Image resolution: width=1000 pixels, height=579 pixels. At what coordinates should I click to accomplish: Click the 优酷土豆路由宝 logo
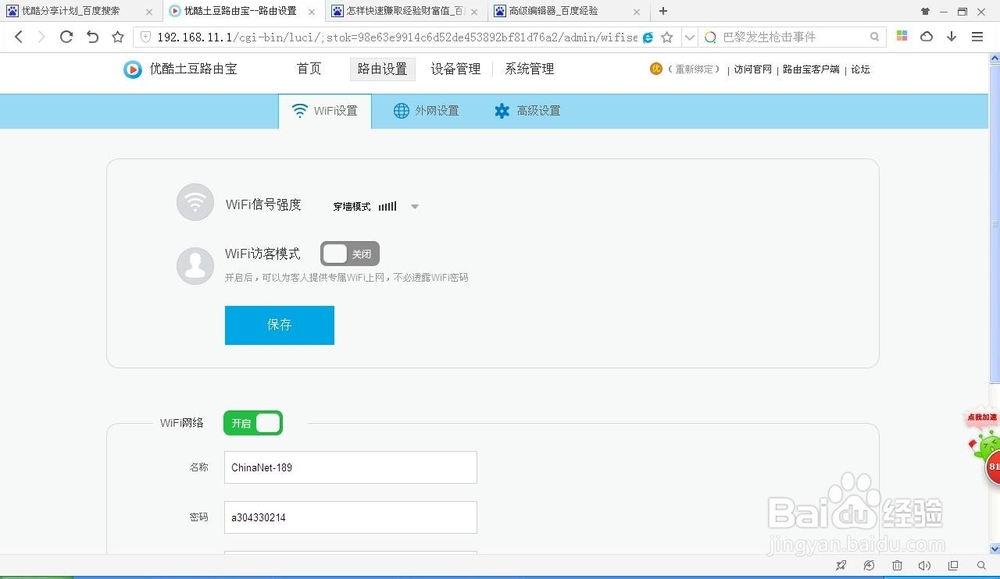pyautogui.click(x=180, y=69)
